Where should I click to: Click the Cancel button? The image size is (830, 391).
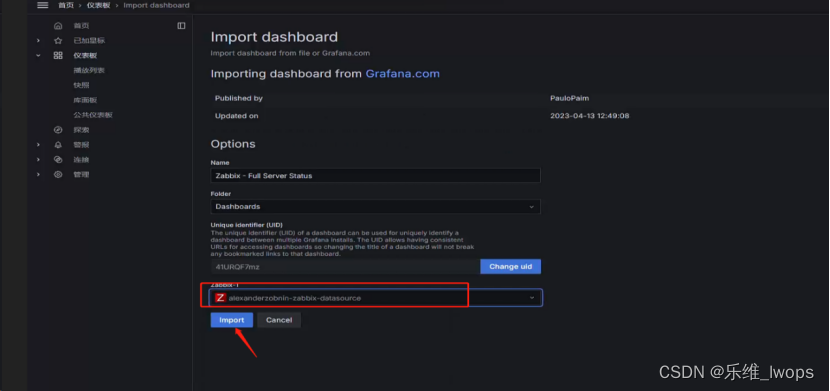pos(279,320)
